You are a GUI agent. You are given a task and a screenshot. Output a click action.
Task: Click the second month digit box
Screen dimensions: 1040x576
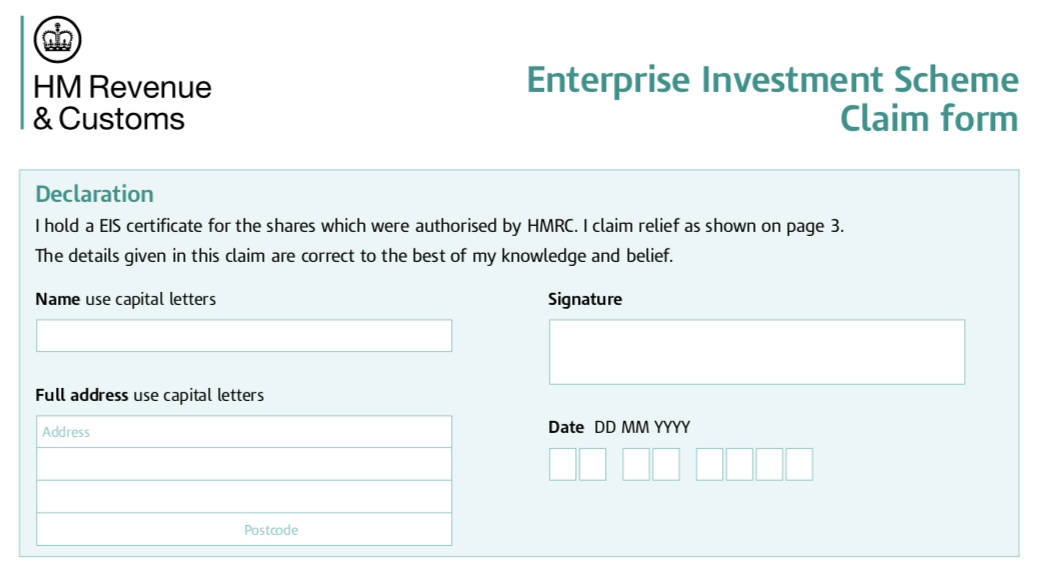pos(666,465)
